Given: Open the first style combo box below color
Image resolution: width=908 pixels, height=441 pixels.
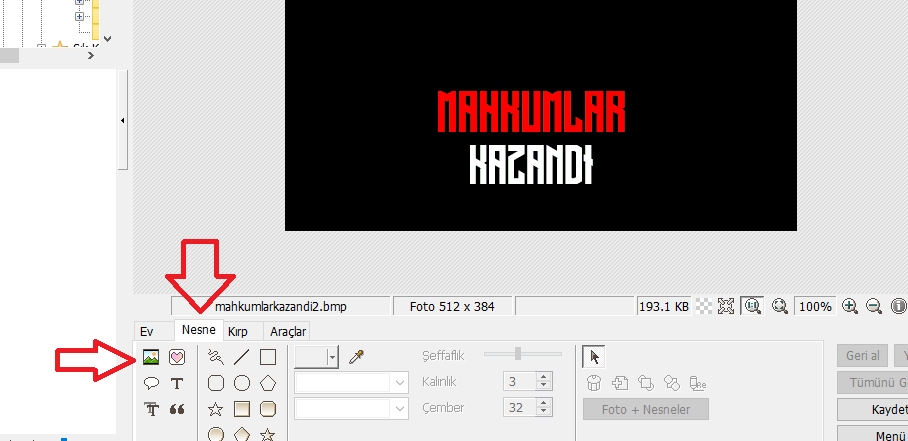Looking at the screenshot, I should [352, 383].
